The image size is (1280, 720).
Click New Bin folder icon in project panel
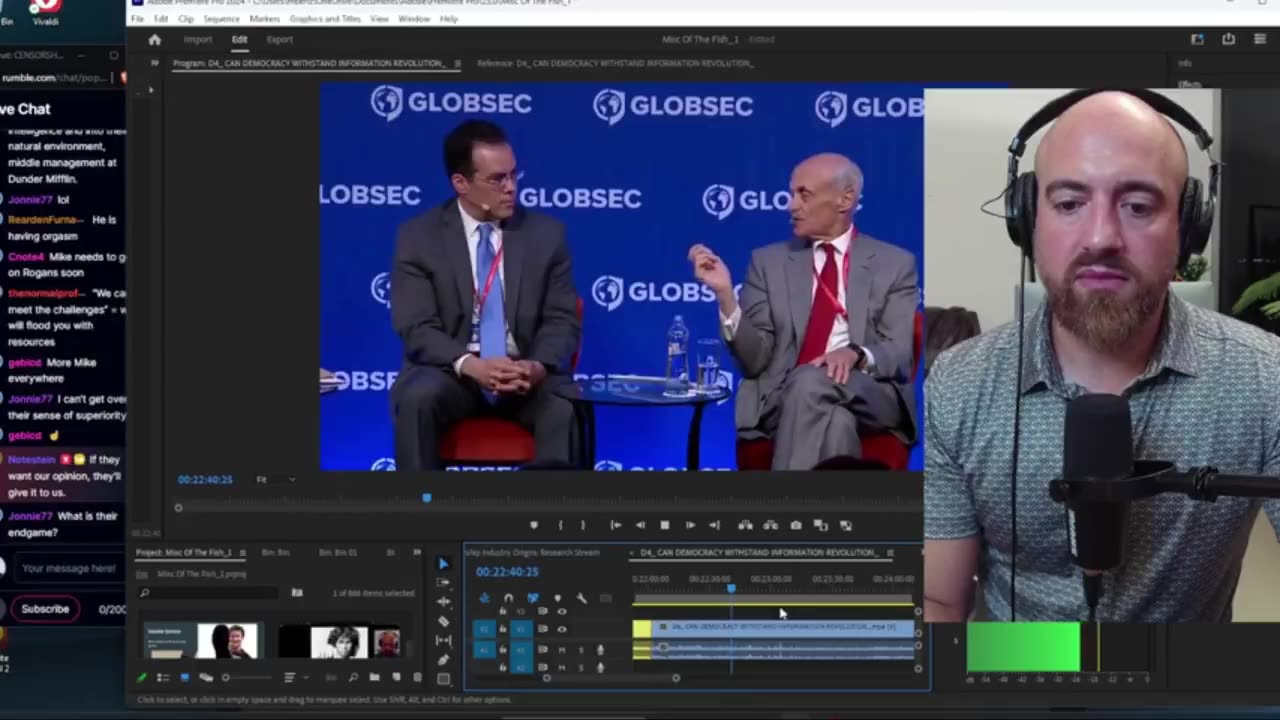[x=374, y=677]
